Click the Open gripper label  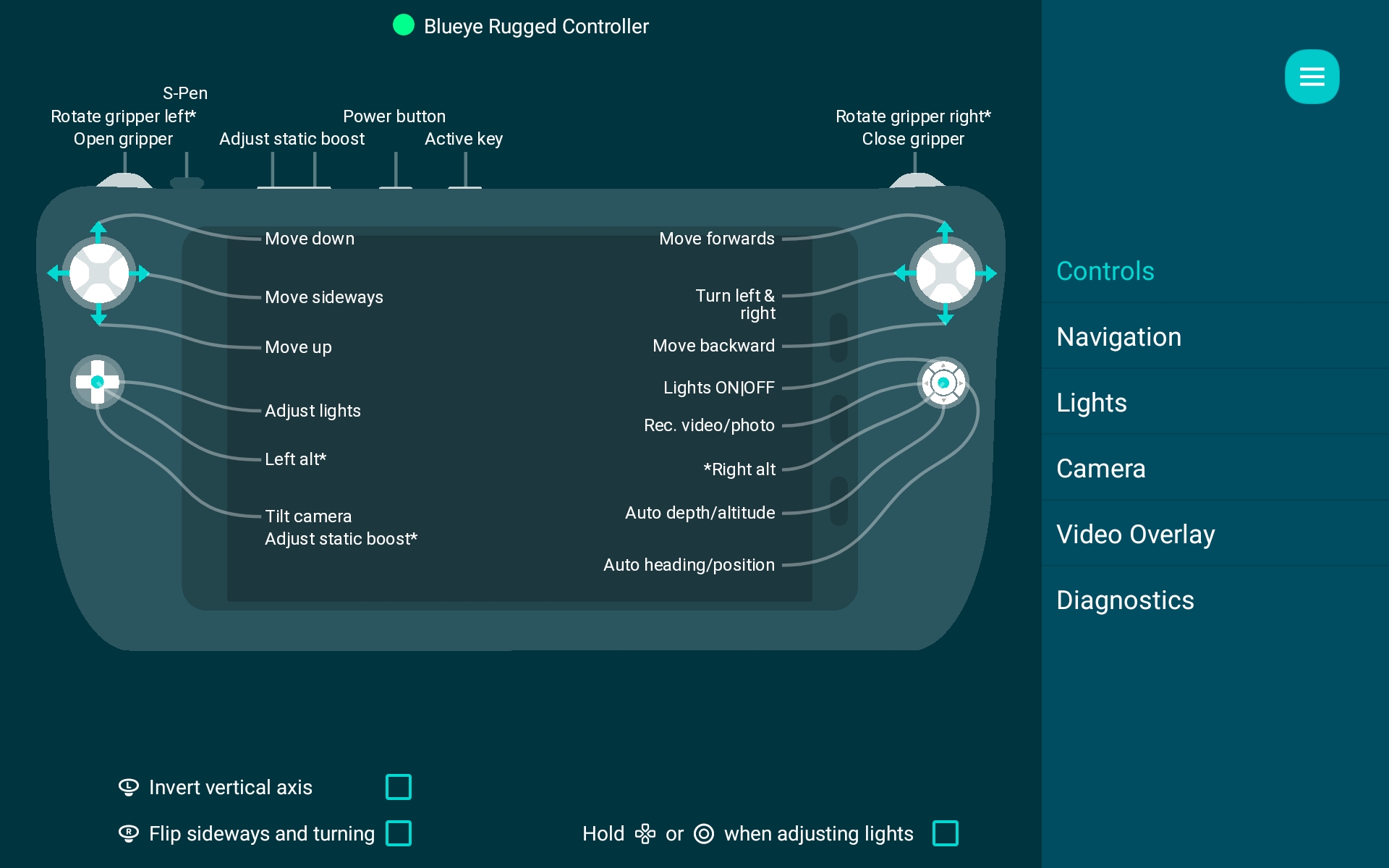point(123,139)
